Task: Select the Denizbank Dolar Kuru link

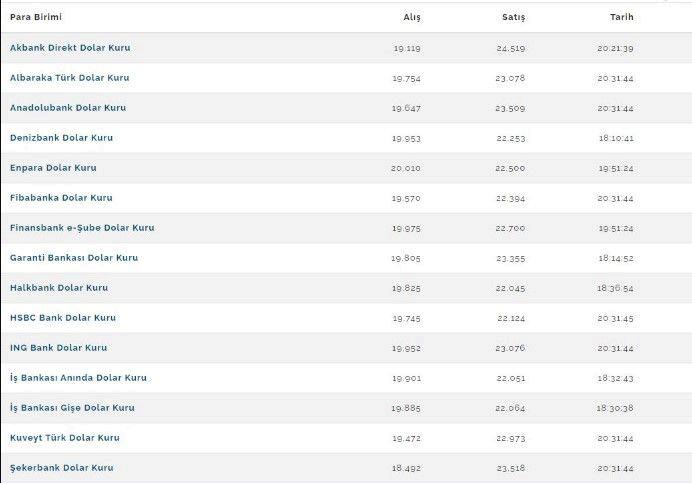Action: pos(61,138)
